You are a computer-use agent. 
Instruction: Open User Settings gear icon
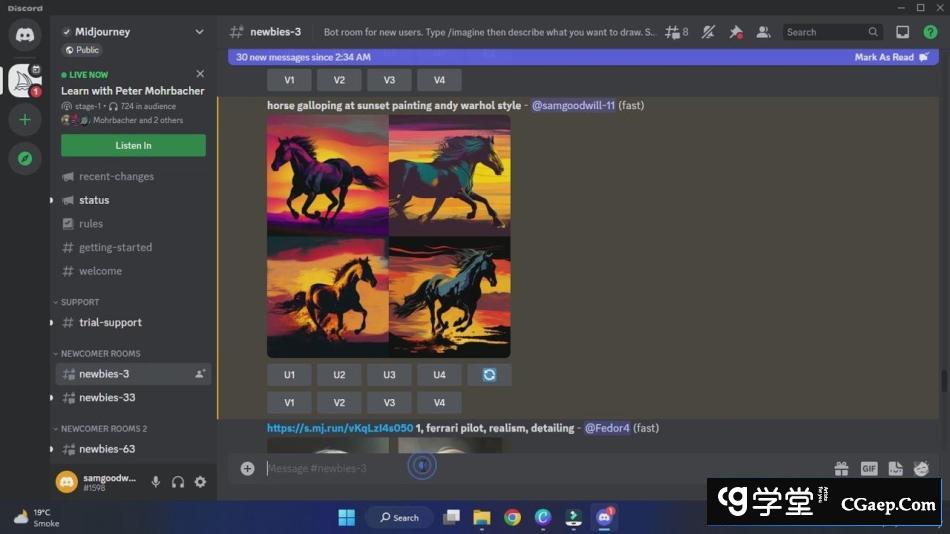200,482
